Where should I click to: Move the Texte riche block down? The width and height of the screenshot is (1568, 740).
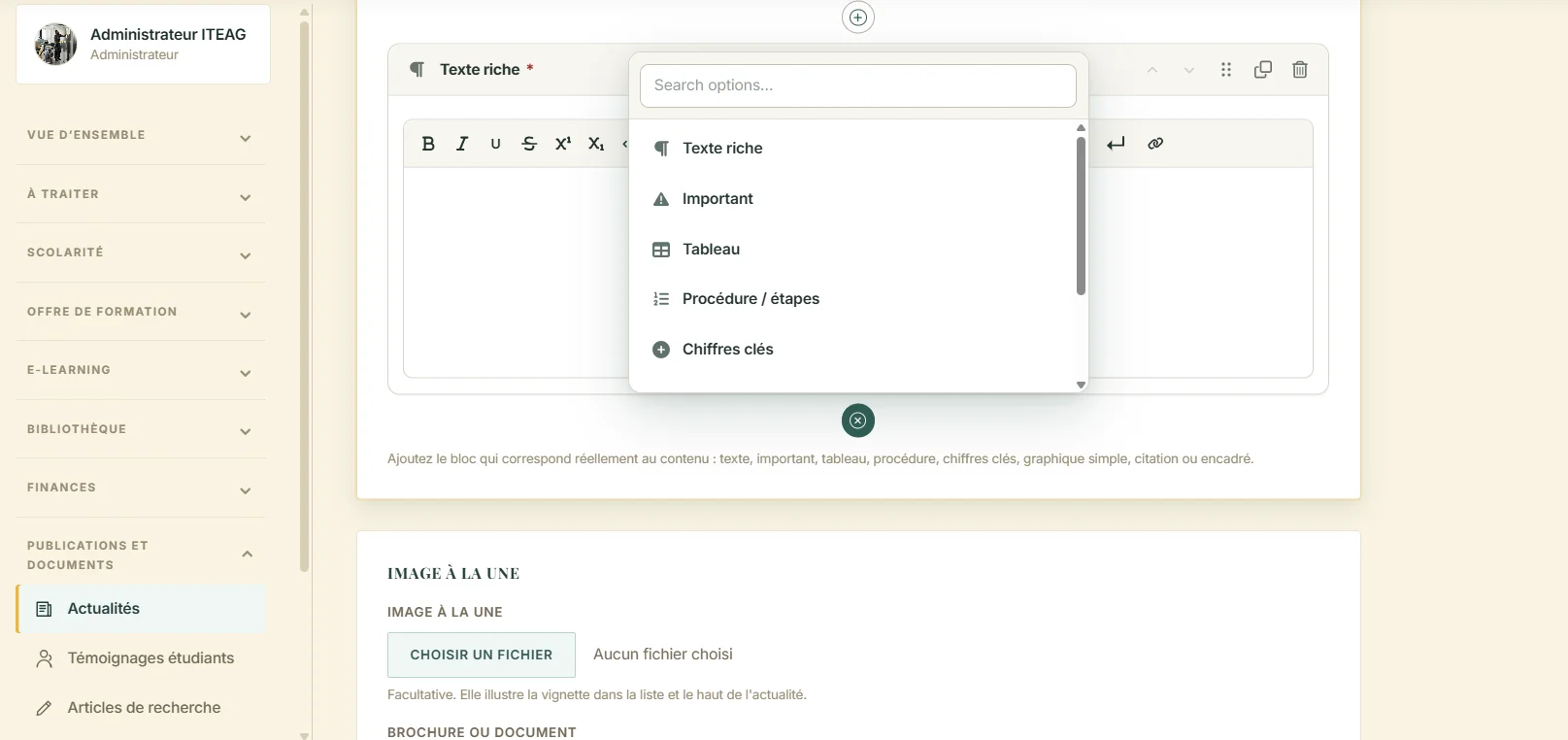[x=1189, y=70]
